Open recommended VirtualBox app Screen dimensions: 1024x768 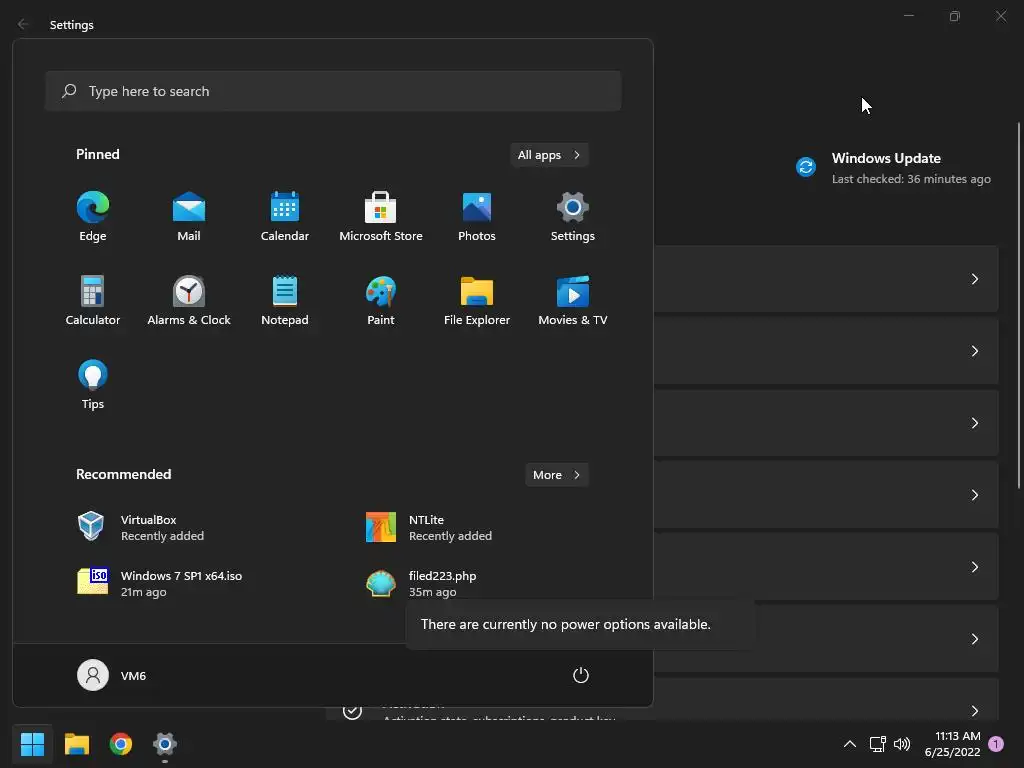[141, 527]
